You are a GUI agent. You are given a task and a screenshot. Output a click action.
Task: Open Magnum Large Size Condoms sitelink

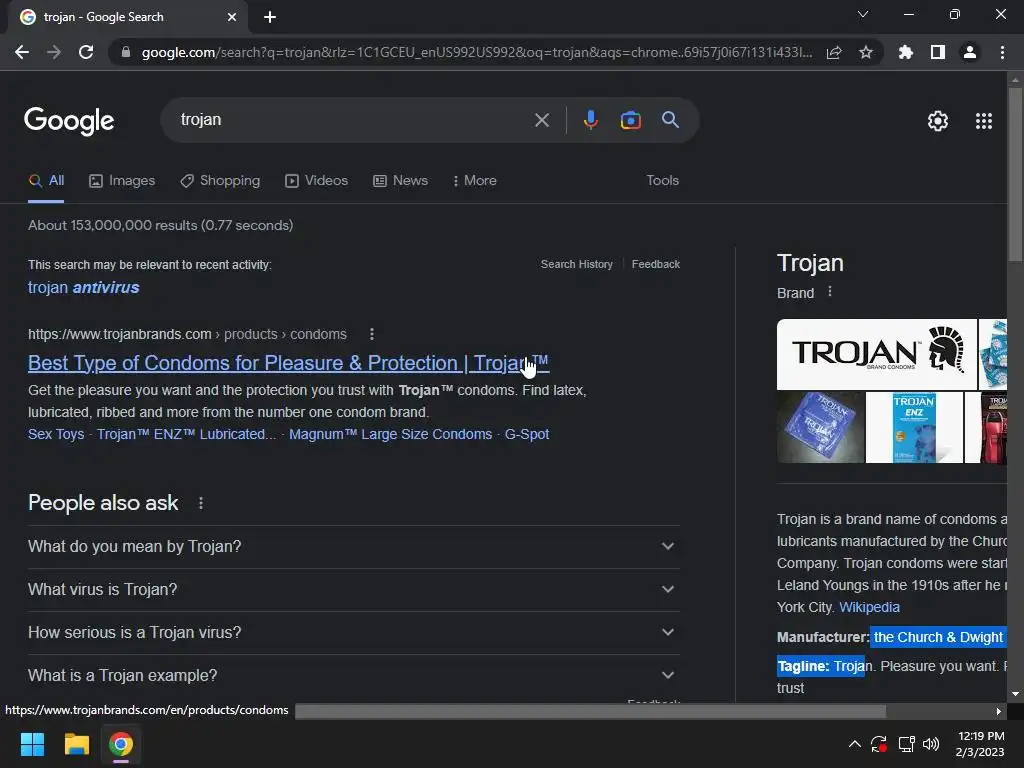point(391,434)
